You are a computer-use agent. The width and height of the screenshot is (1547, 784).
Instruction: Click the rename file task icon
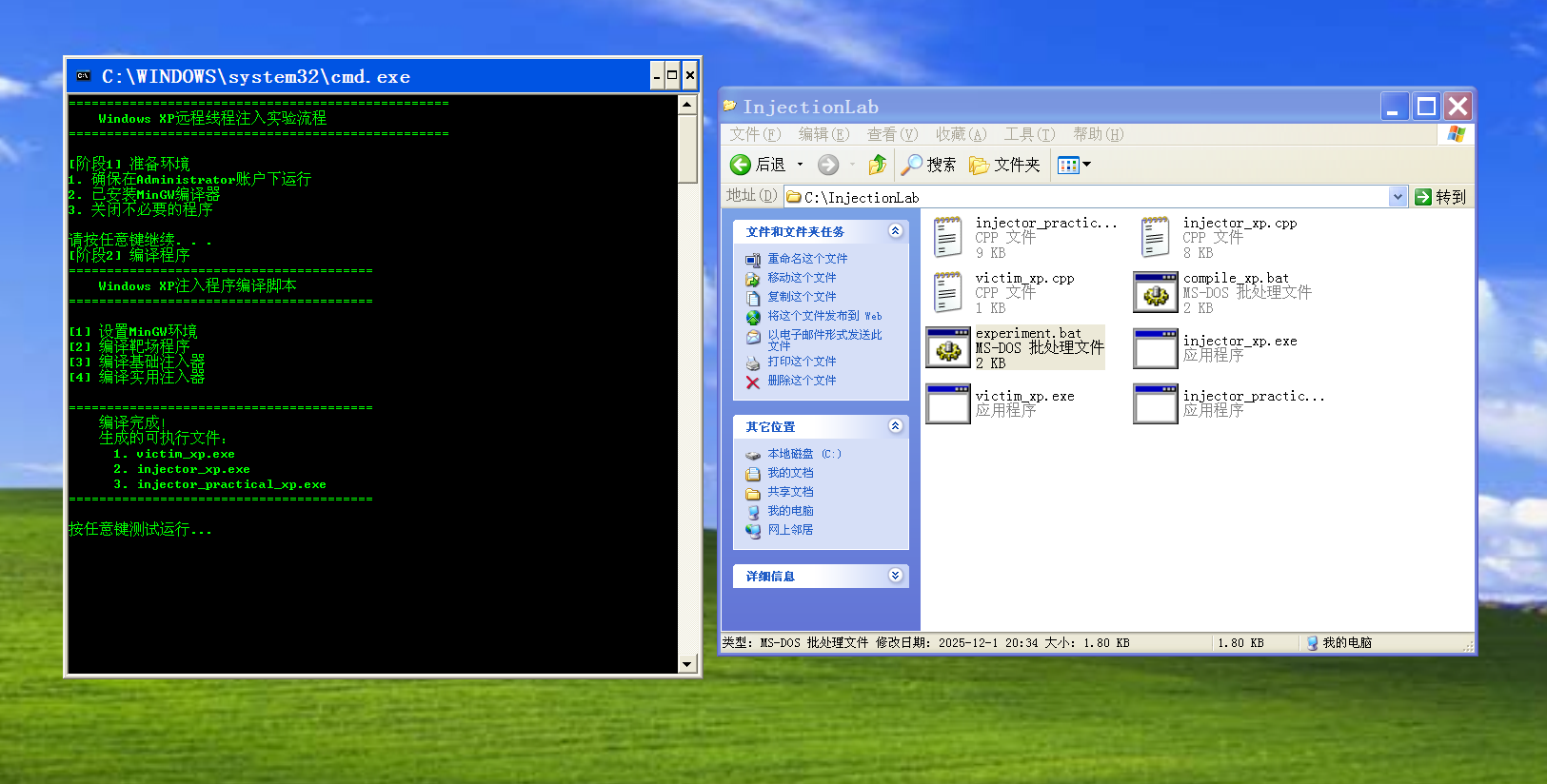click(753, 260)
